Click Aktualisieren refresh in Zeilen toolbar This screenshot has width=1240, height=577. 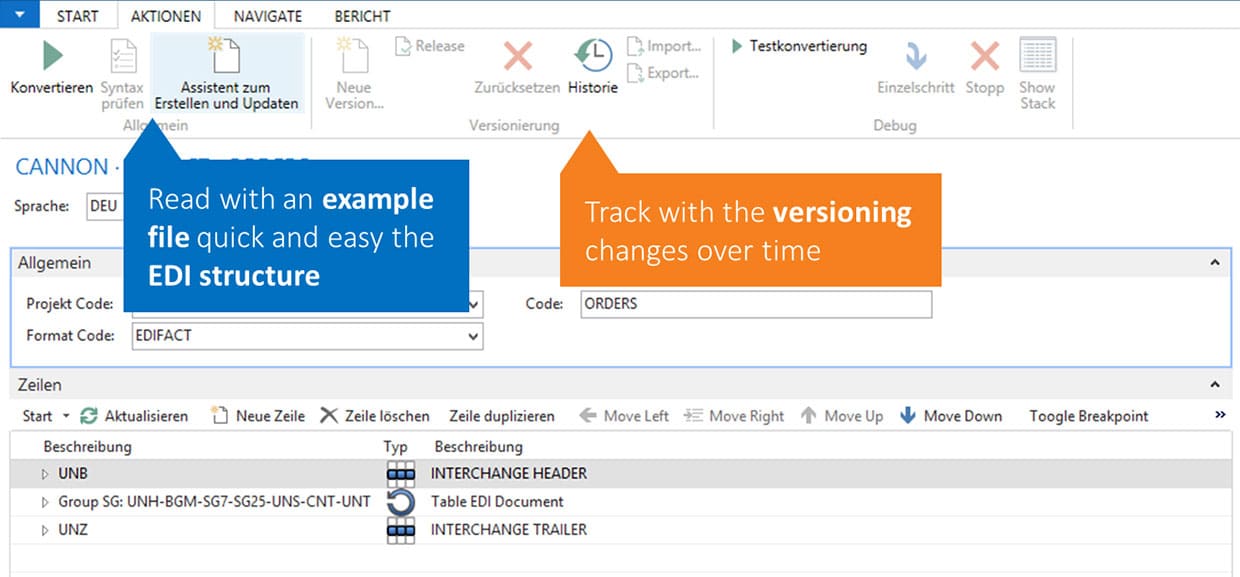coord(135,416)
